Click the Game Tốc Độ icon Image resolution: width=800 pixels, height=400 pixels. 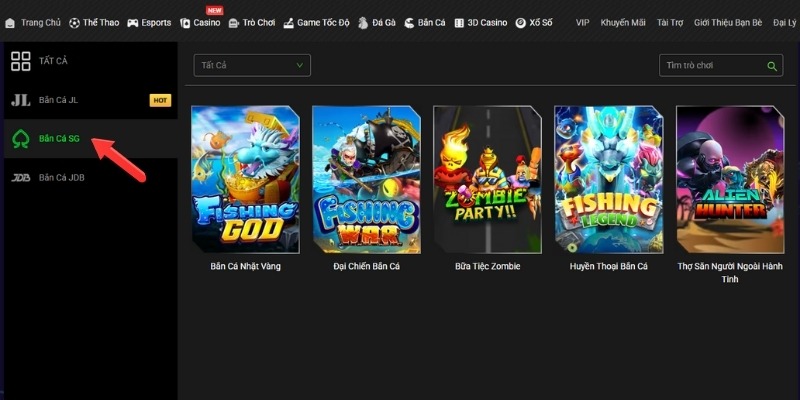pyautogui.click(x=288, y=23)
